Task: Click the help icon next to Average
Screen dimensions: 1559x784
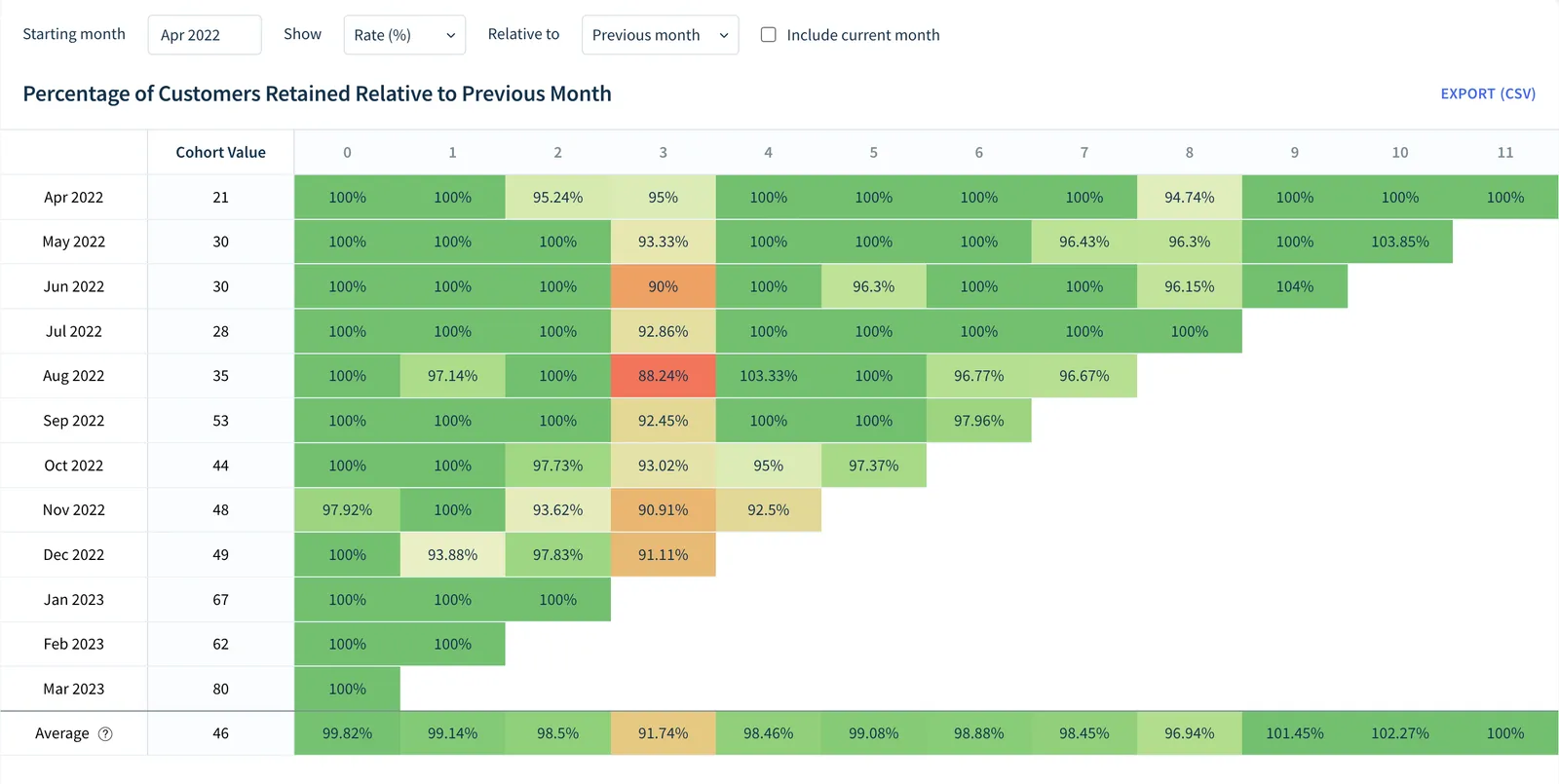Action: 105,734
